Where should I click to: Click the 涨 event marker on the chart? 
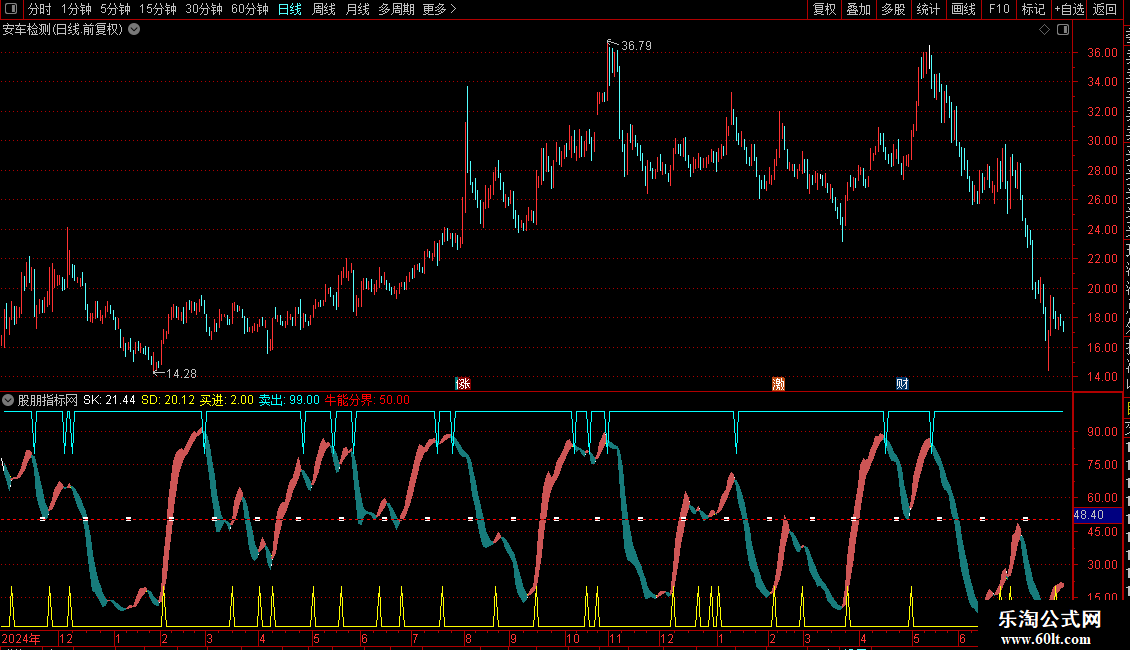point(463,383)
